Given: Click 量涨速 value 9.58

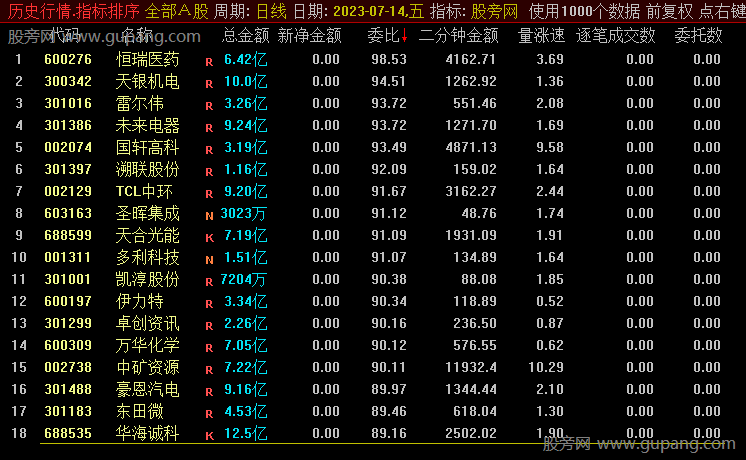Looking at the screenshot, I should 550,147.
